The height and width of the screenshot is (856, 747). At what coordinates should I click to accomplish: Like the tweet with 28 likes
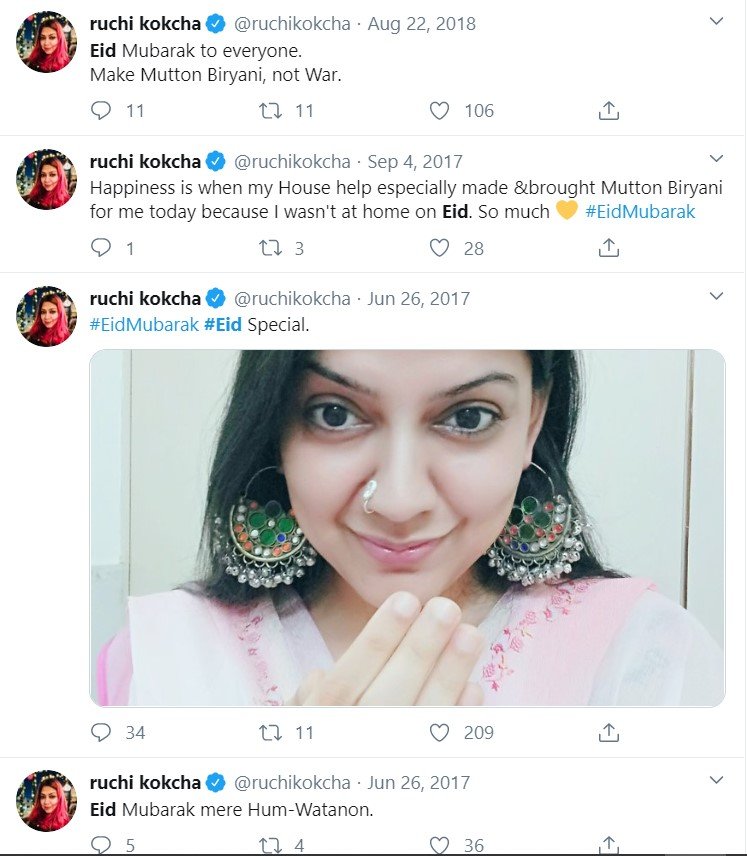point(439,248)
